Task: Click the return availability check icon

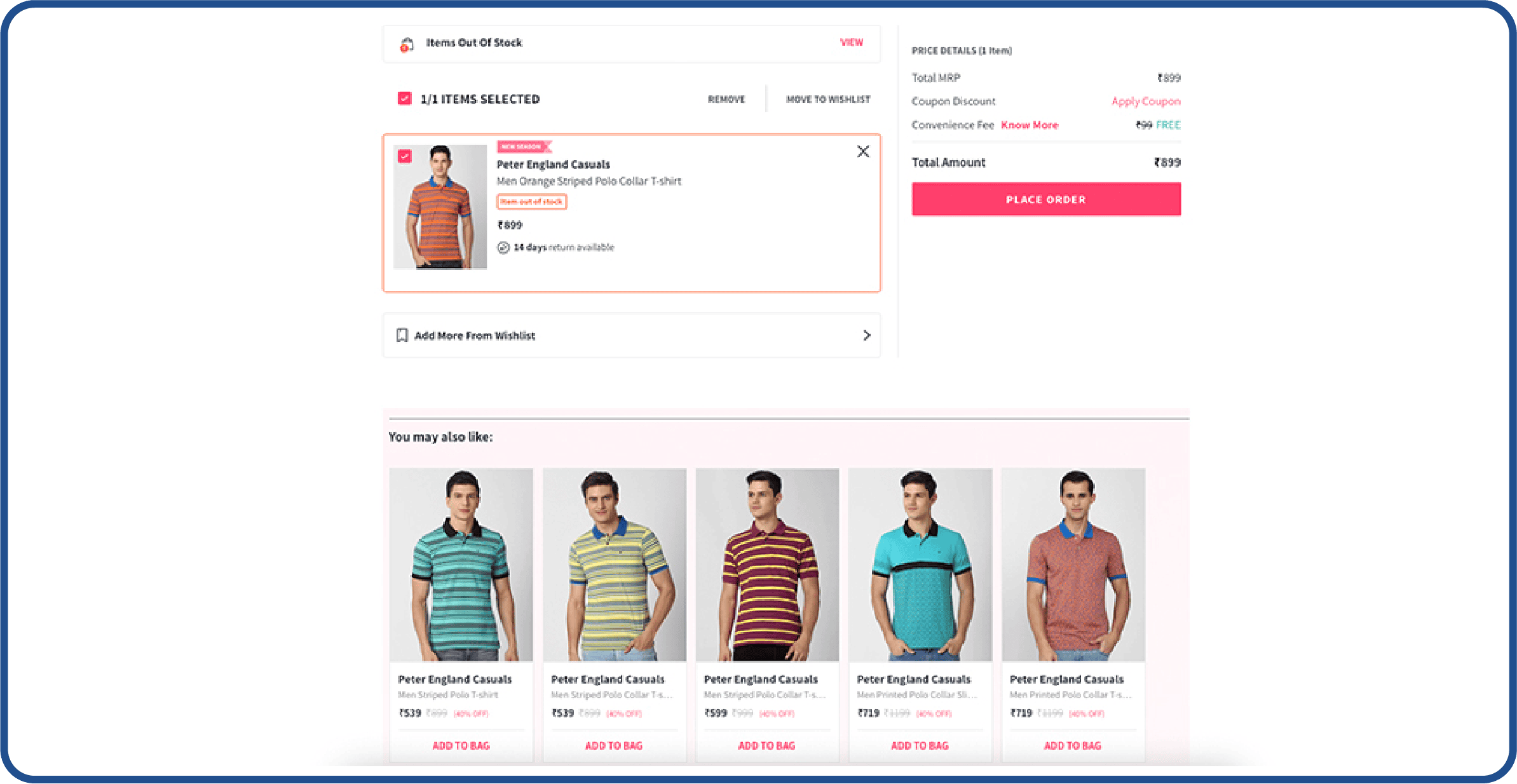Action: pyautogui.click(x=503, y=248)
